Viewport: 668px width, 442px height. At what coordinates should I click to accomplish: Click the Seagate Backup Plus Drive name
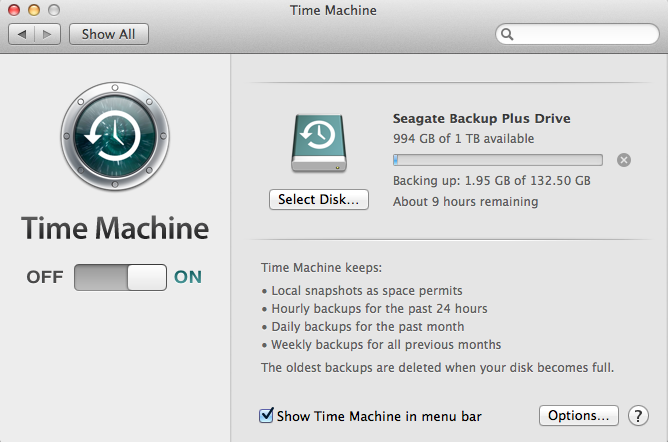tap(481, 118)
